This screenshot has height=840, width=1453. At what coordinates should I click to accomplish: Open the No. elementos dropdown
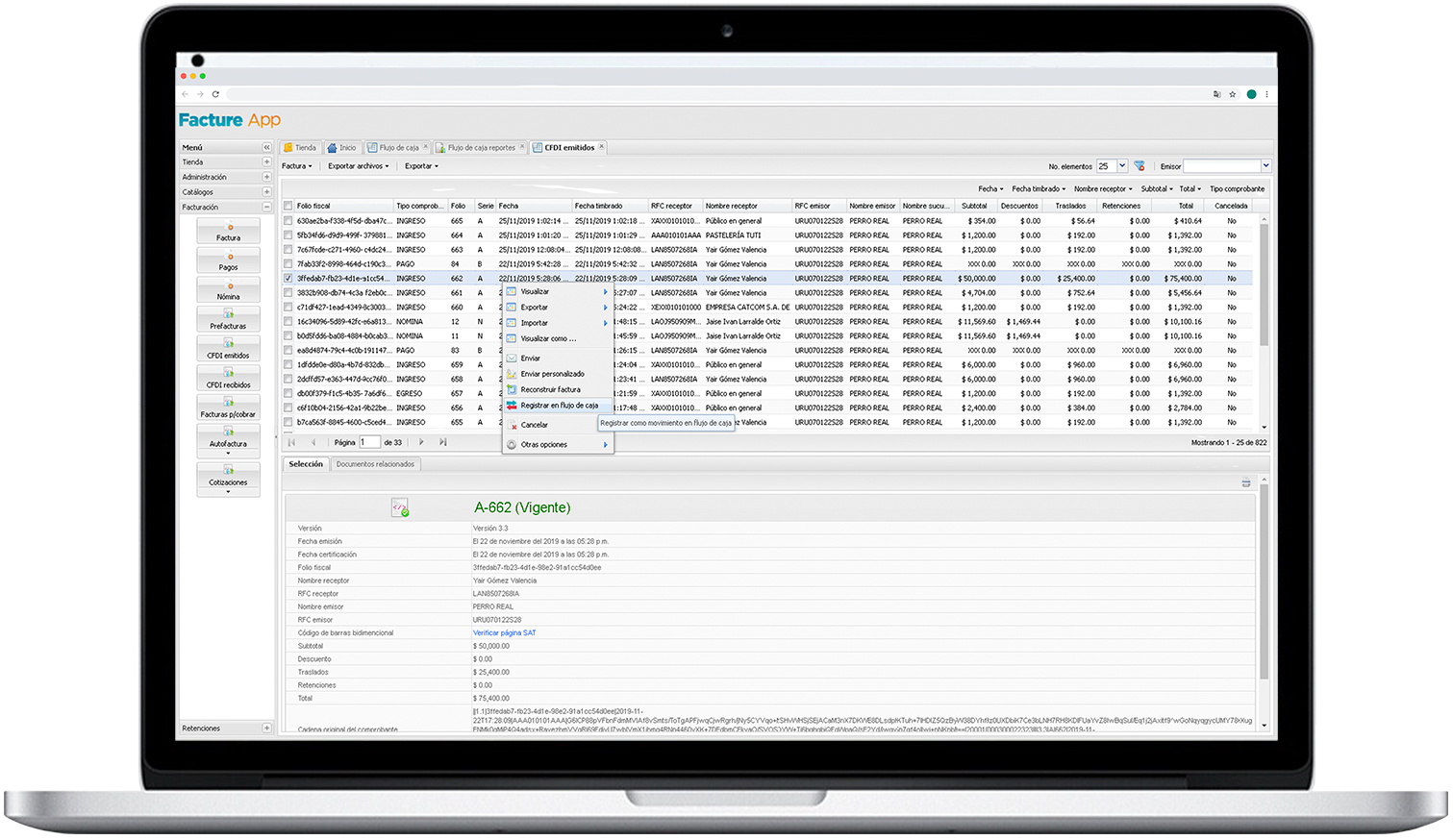(1121, 166)
